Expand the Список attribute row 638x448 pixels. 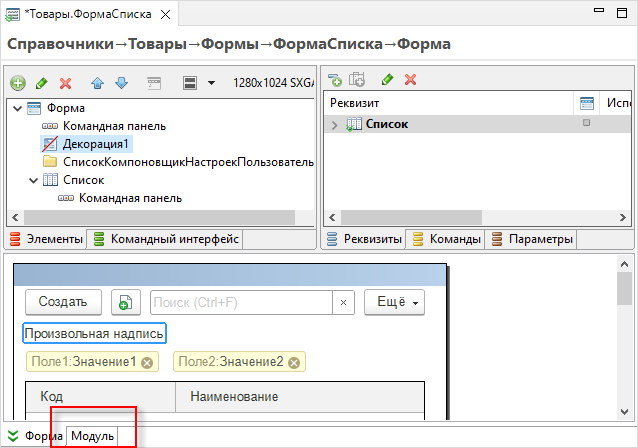coord(334,125)
